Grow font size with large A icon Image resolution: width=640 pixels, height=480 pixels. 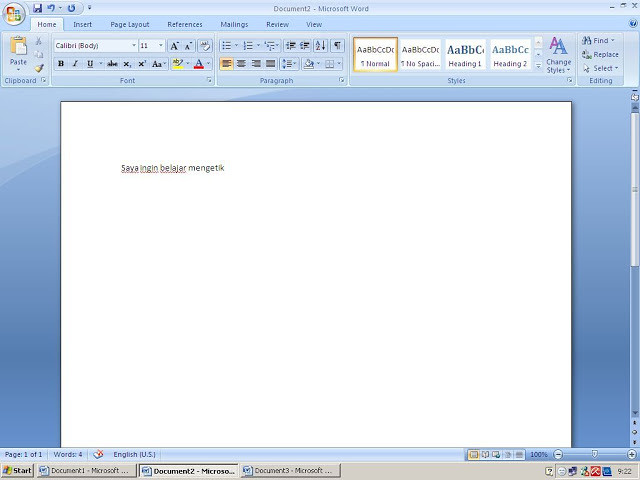tap(174, 46)
